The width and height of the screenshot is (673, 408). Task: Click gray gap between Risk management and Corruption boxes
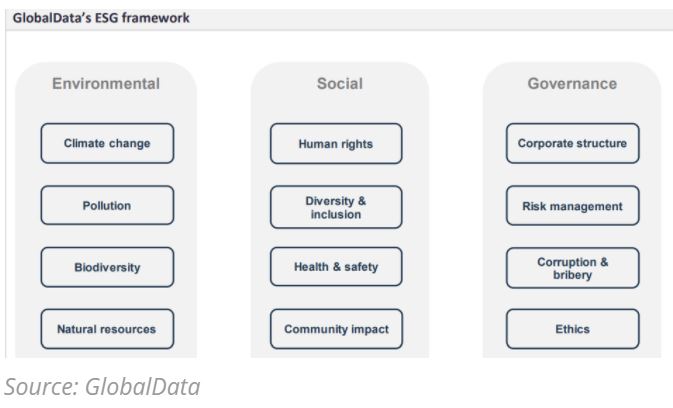(572, 237)
